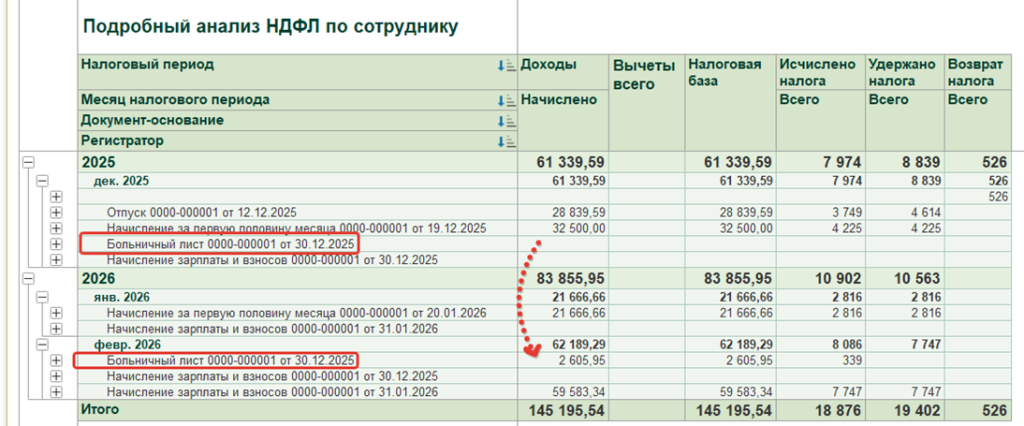Select the дек. 2025 row label
Viewport: 1024px width, 426px height.
121,181
